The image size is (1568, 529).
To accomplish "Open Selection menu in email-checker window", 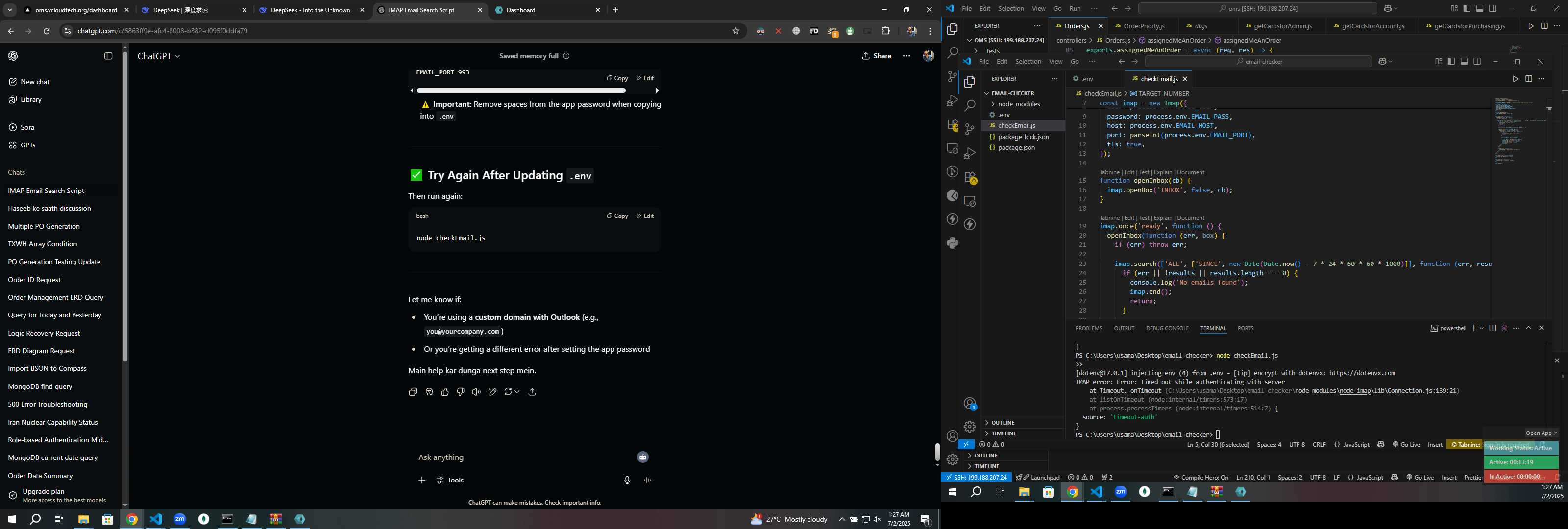I will point(1028,62).
